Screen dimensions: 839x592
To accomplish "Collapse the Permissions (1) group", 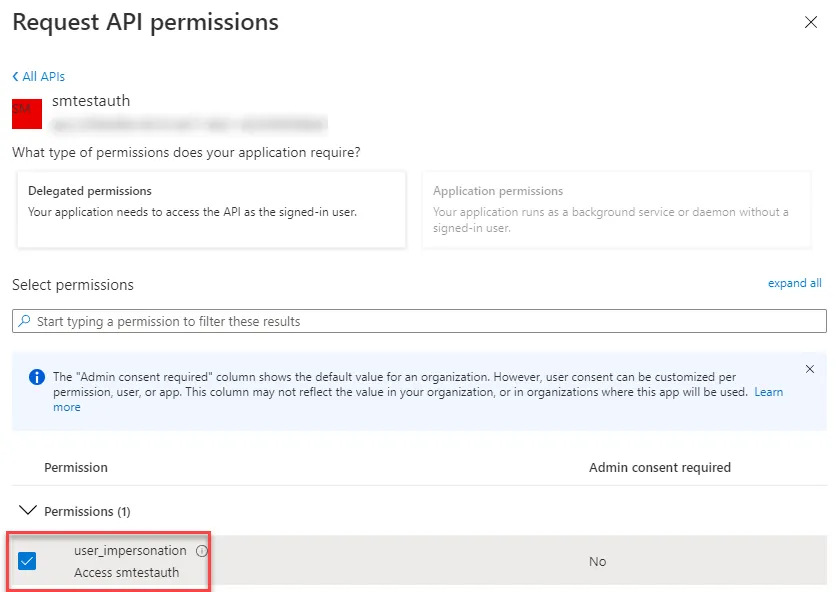I will 28,510.
